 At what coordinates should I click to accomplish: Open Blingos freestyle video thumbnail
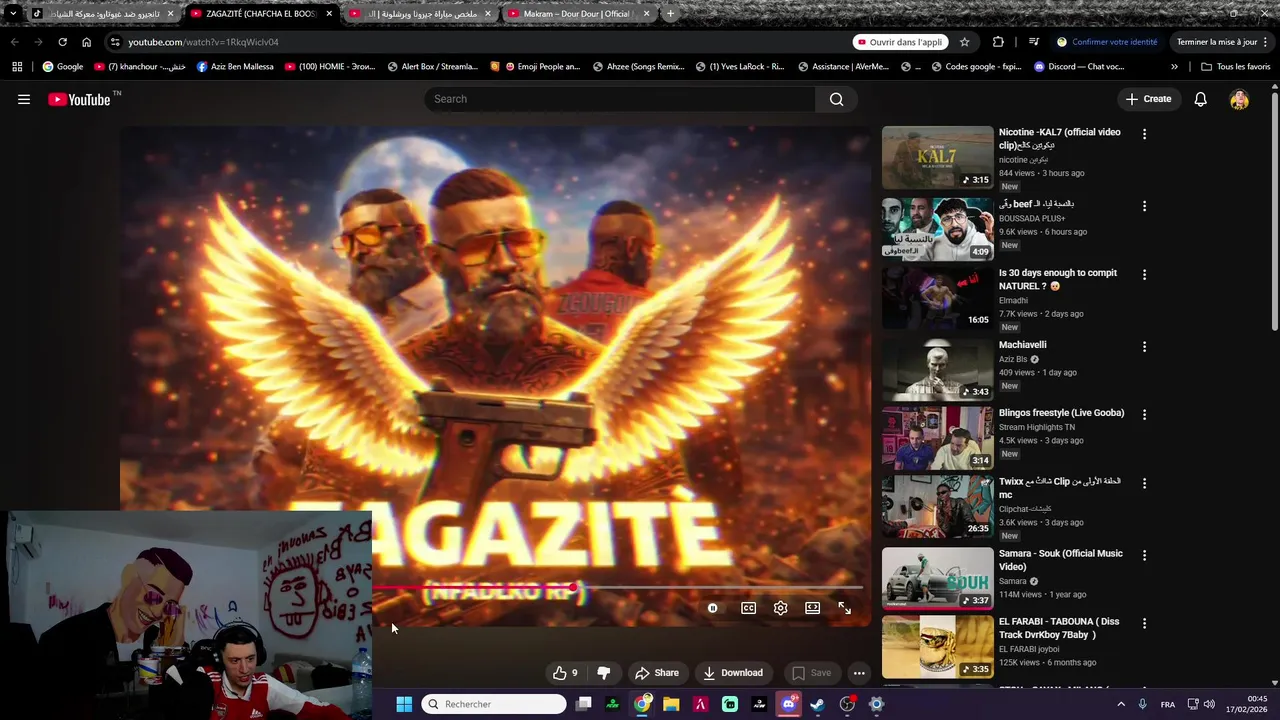click(x=937, y=438)
